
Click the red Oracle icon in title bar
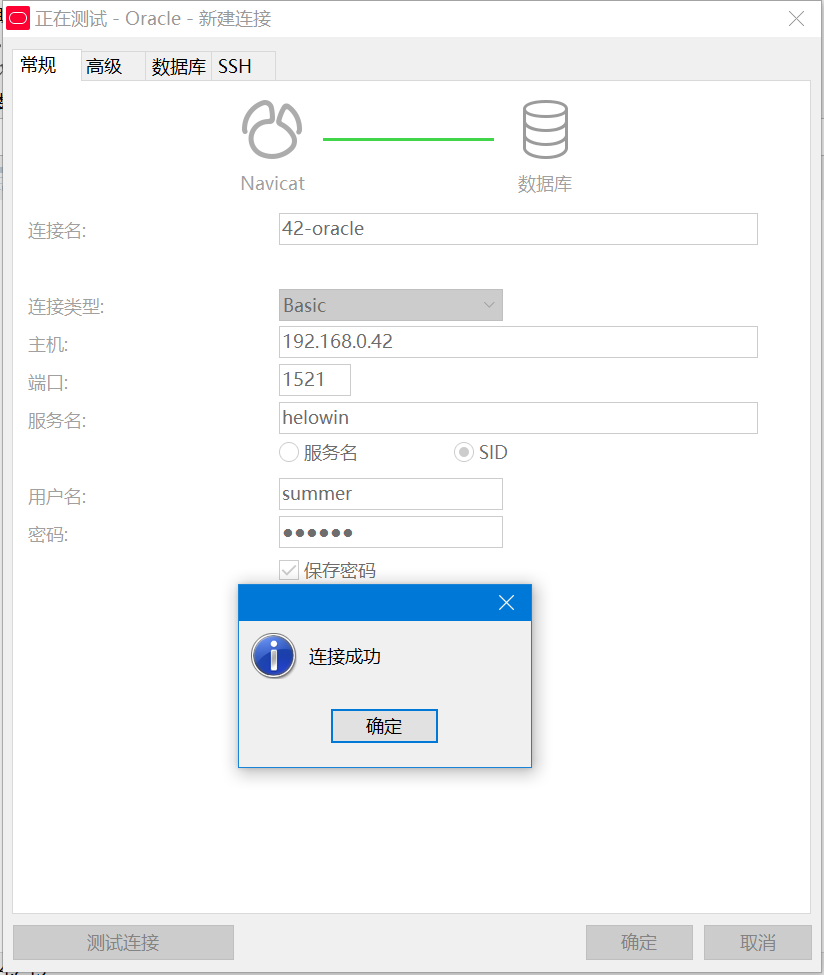click(x=18, y=19)
